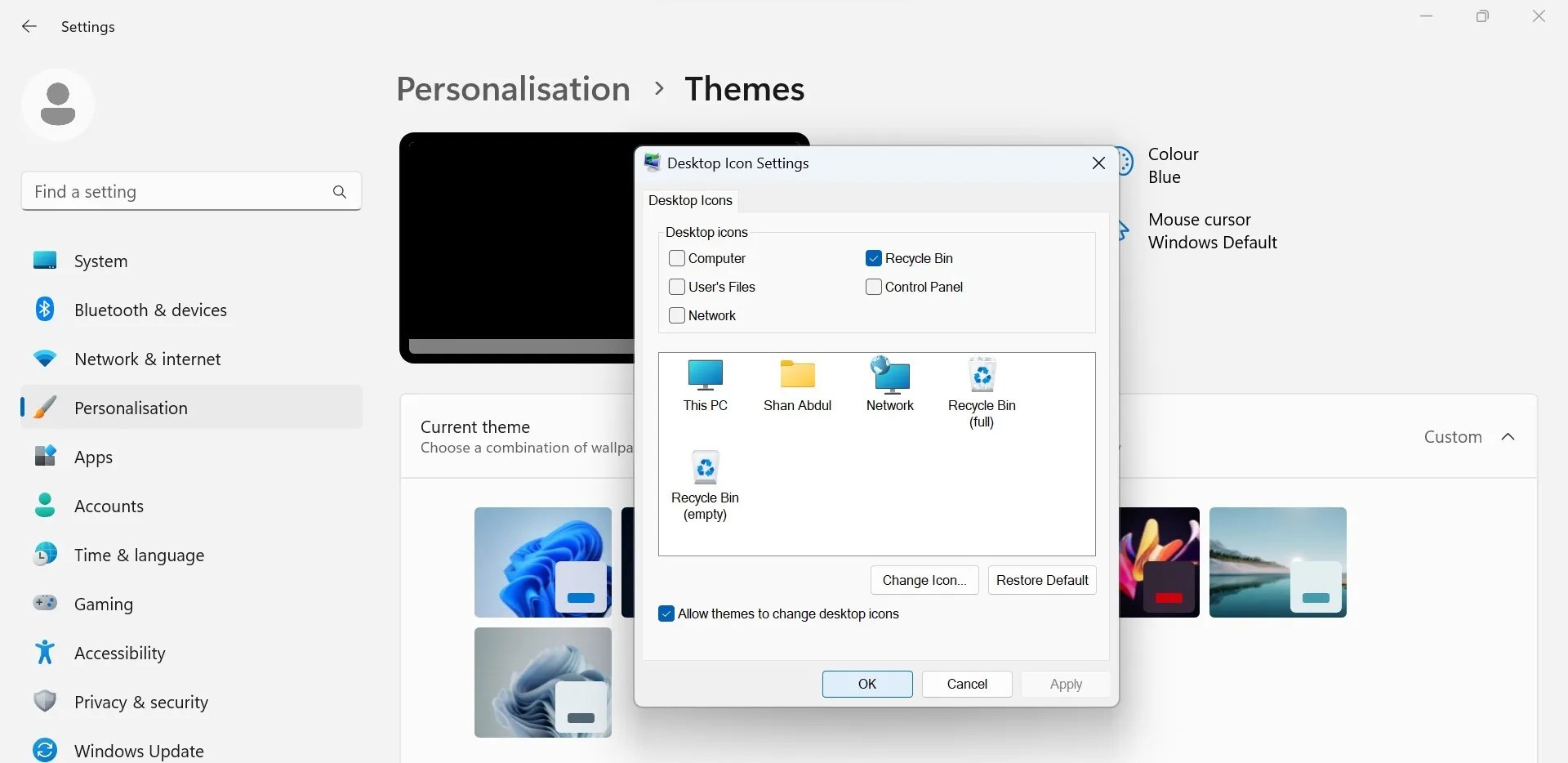This screenshot has width=1568, height=763.
Task: Collapse the Custom theme section
Action: [x=1508, y=436]
